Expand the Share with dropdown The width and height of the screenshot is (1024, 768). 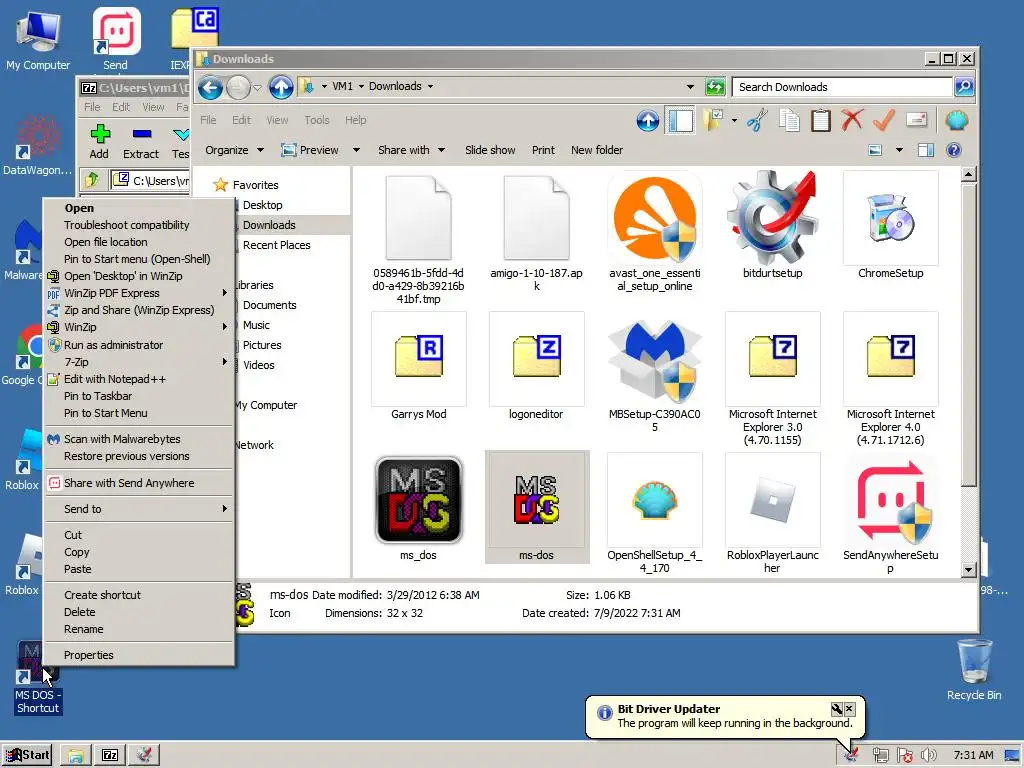coord(411,150)
